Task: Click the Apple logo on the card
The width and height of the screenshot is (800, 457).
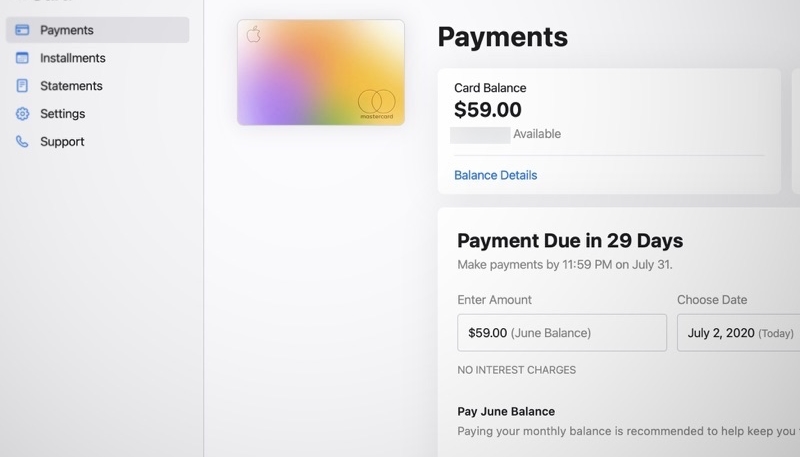Action: 253,35
